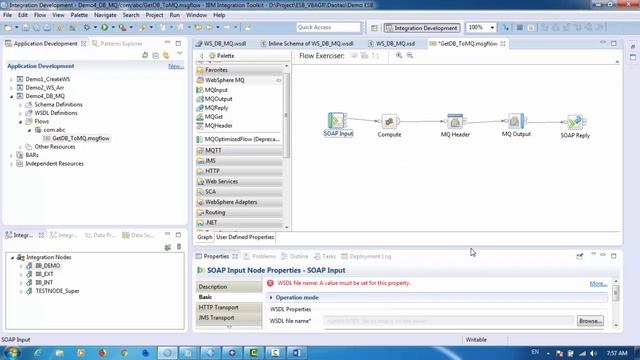Click the zoom in magnifier icon

point(399,56)
